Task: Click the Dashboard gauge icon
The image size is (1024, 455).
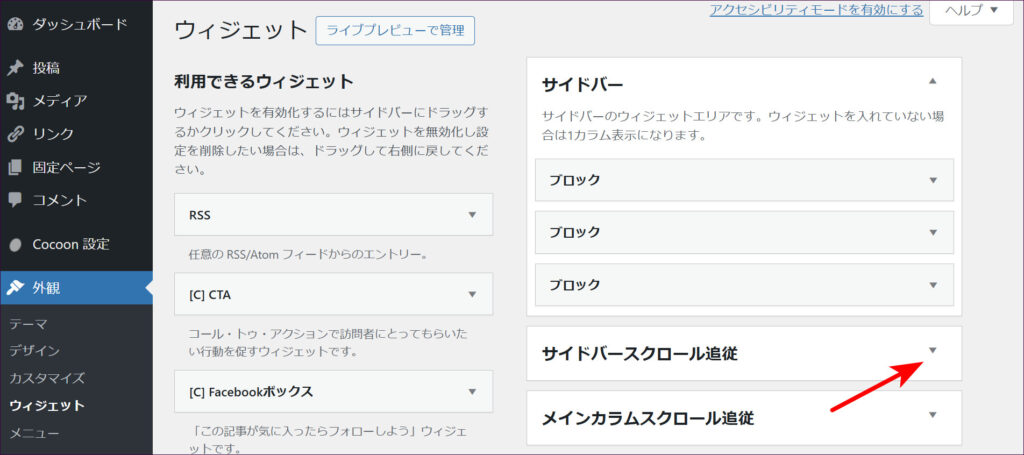Action: pos(15,23)
